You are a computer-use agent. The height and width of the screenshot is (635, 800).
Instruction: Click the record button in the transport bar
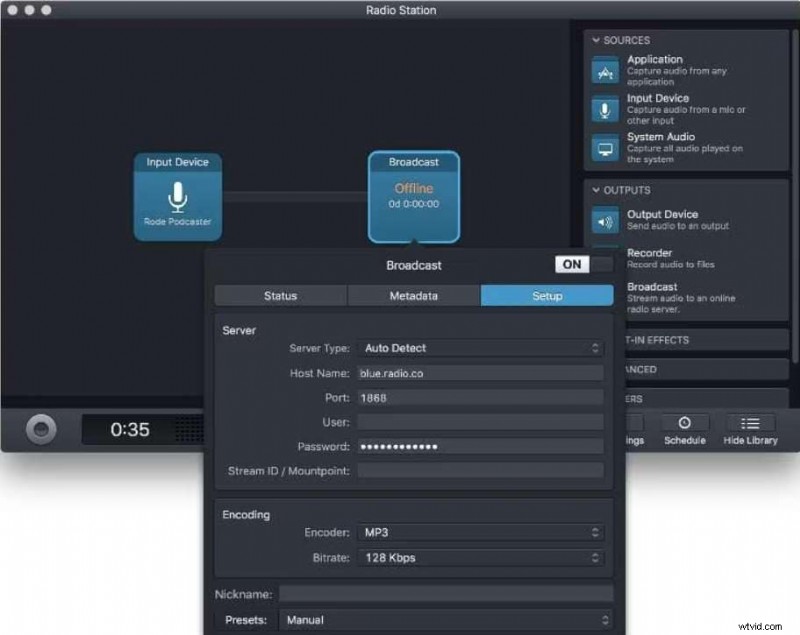(42, 428)
